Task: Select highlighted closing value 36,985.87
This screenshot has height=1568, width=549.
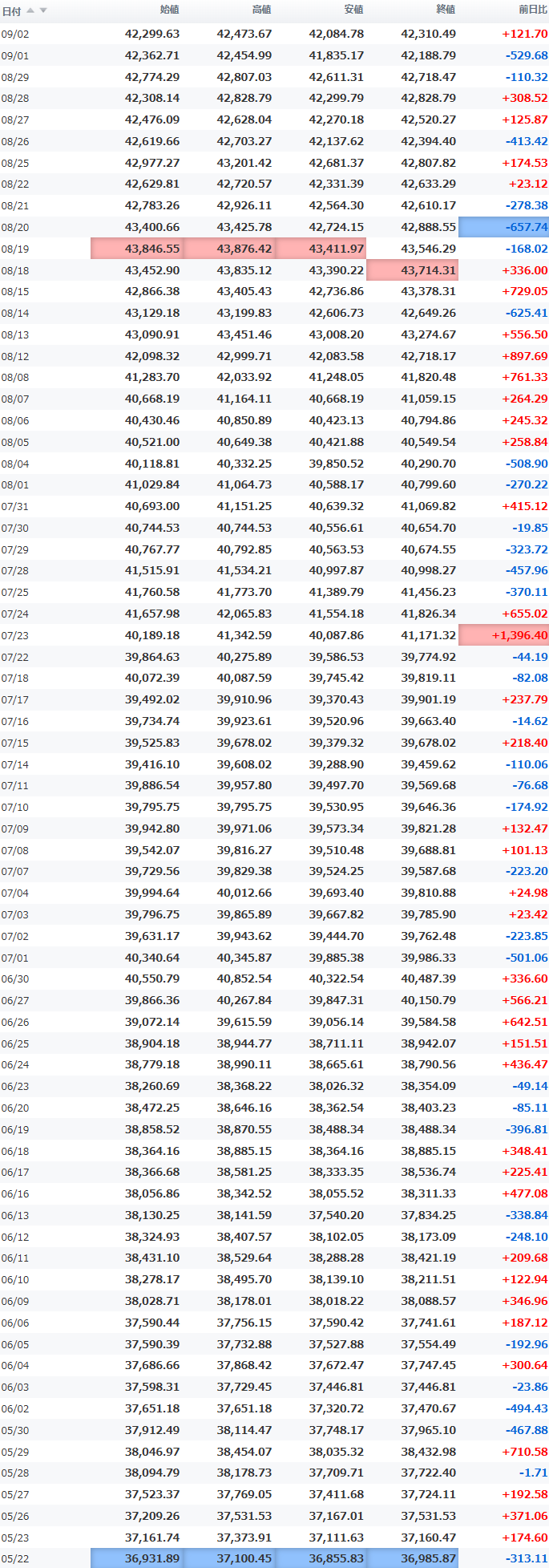Action: [x=412, y=1558]
